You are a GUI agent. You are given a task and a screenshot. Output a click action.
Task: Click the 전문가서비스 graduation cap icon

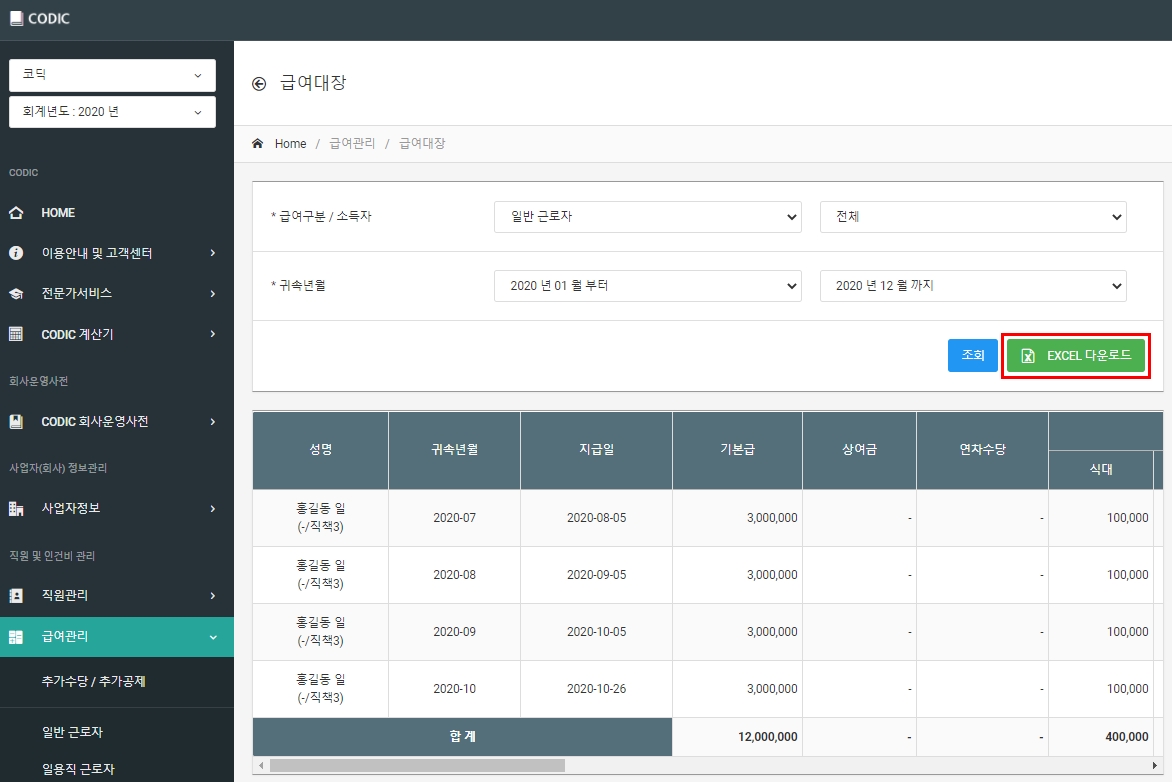[x=16, y=294]
